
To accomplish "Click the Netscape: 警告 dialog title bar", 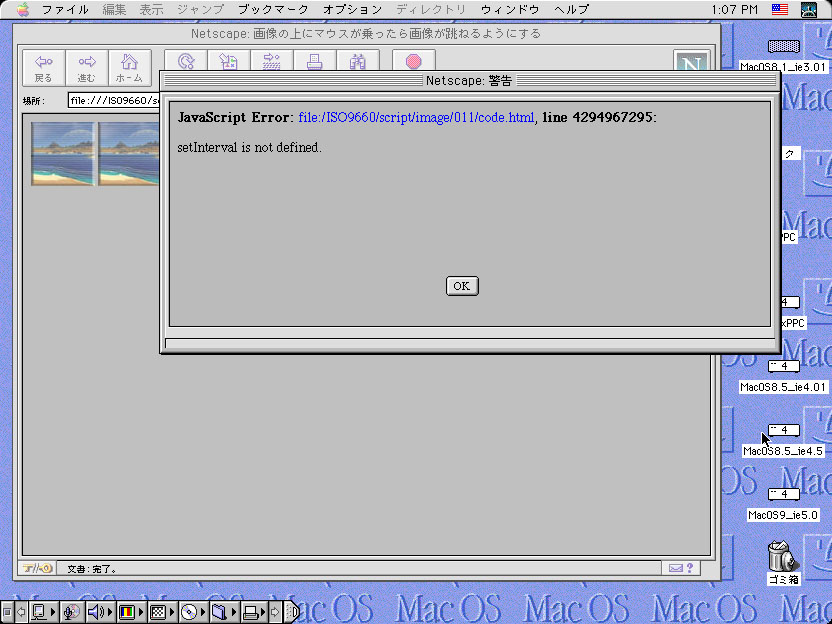I will (x=470, y=81).
